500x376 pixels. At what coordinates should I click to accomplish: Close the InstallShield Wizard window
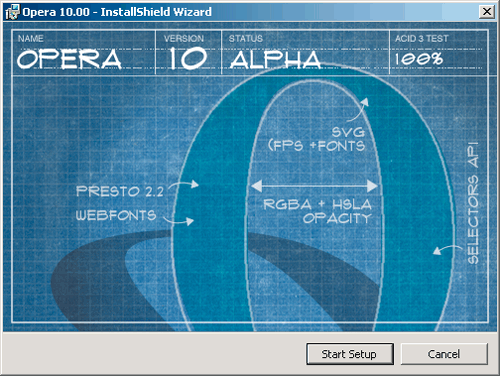(x=487, y=12)
